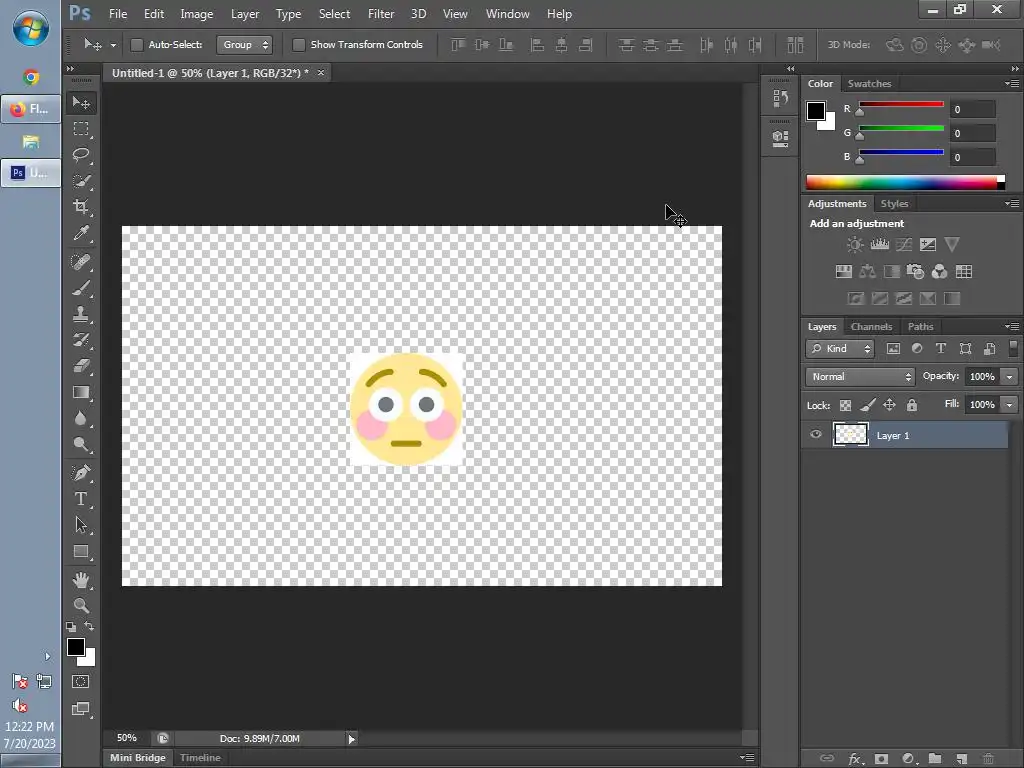1024x768 pixels.
Task: Open the Fill slider dropdown arrow
Action: pyautogui.click(x=1010, y=405)
